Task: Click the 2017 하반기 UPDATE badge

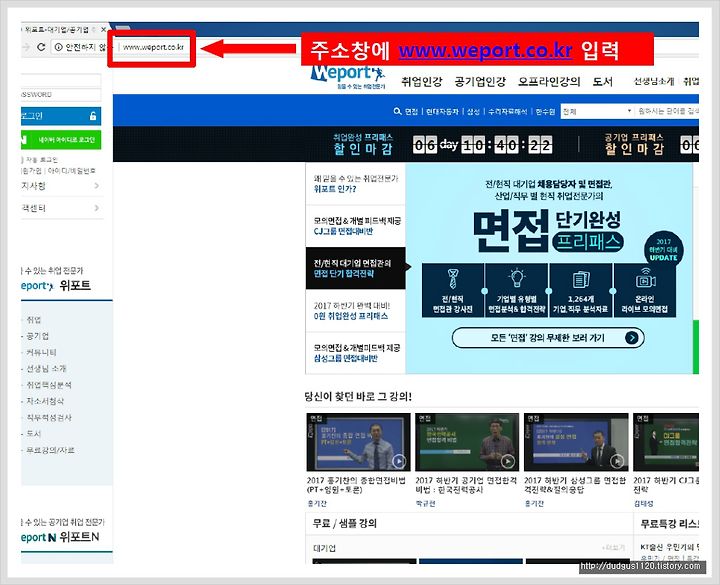Action: click(x=664, y=250)
